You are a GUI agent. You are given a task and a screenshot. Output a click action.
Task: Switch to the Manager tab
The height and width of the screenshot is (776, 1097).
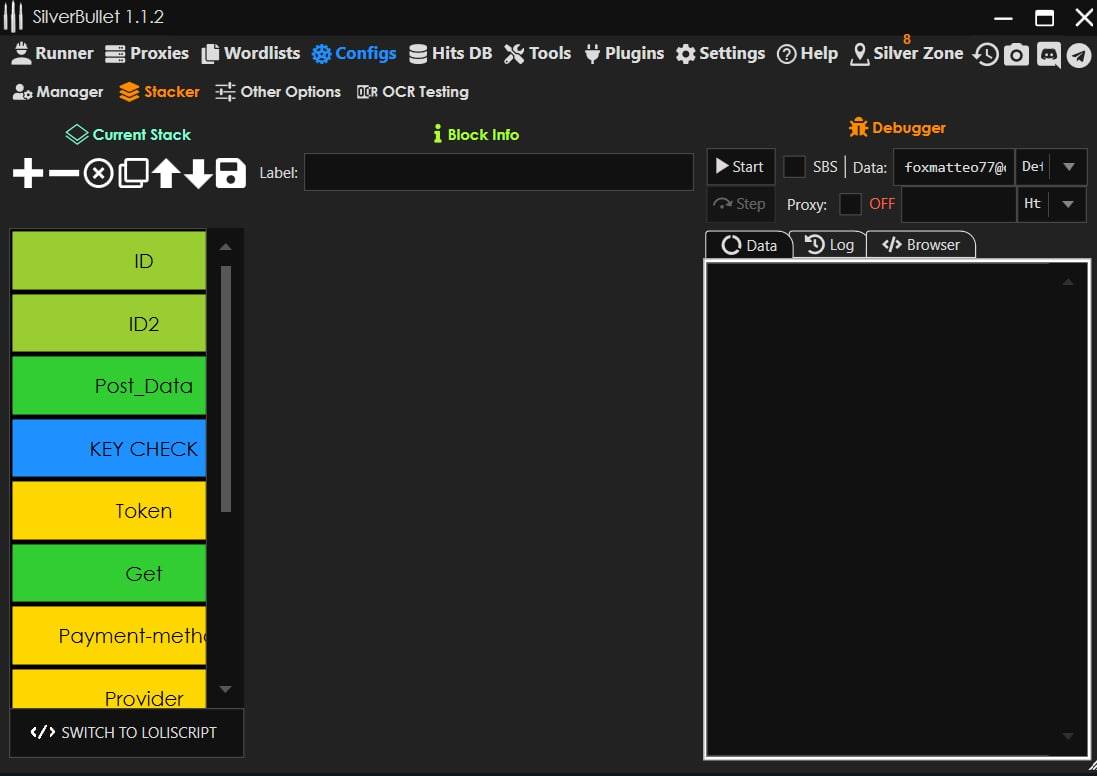click(58, 92)
